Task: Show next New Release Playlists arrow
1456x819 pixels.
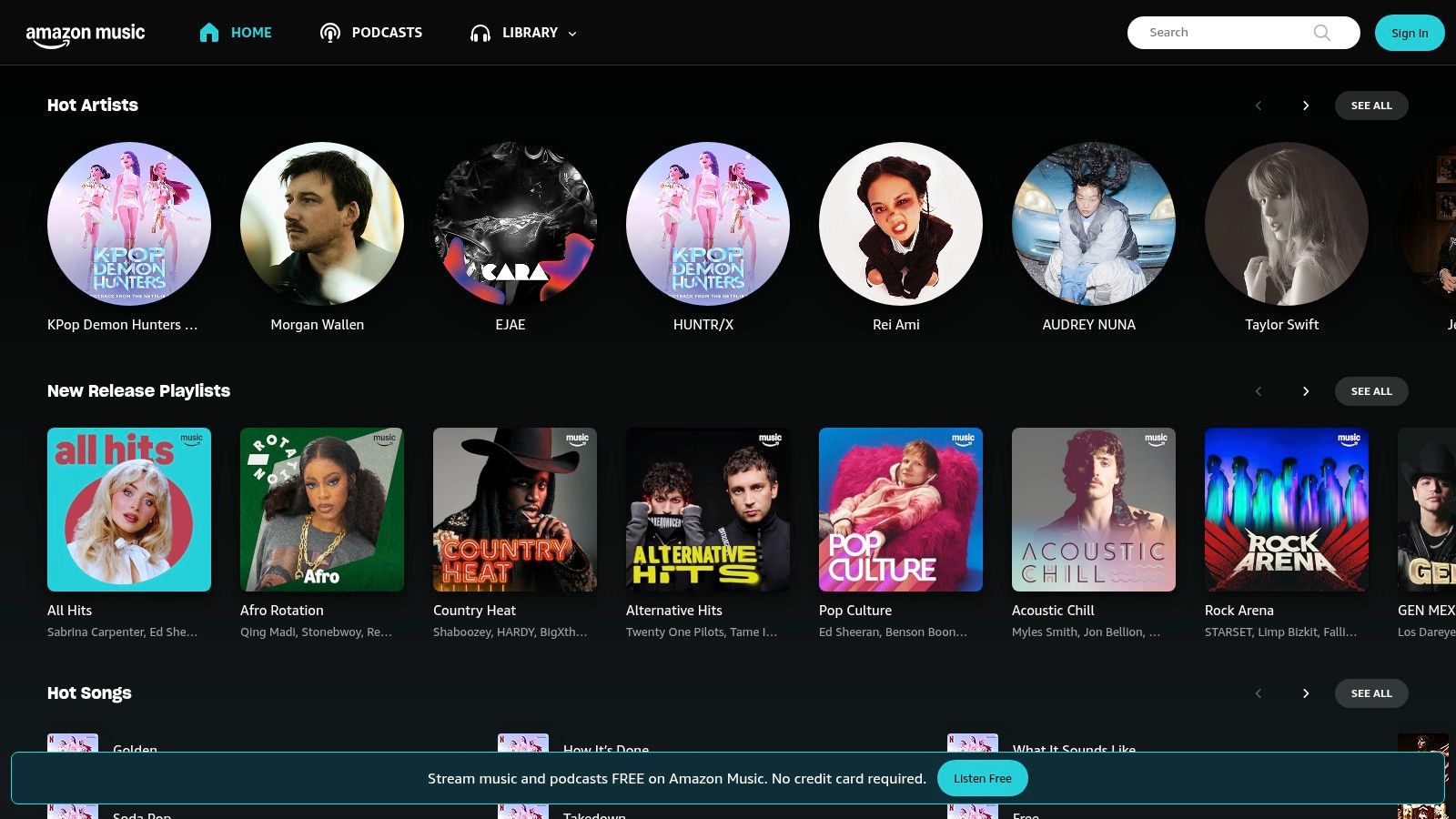Action: 1306,391
